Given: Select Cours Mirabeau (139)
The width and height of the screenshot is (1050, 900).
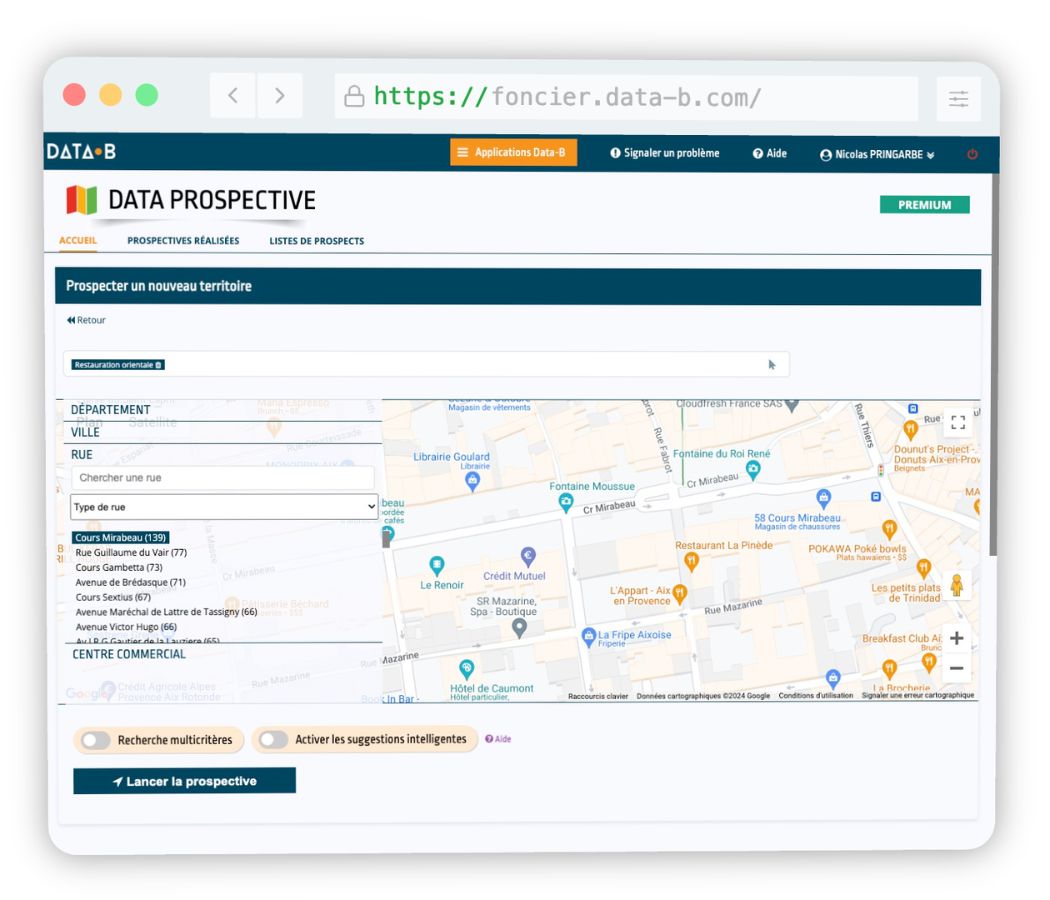Looking at the screenshot, I should point(121,538).
